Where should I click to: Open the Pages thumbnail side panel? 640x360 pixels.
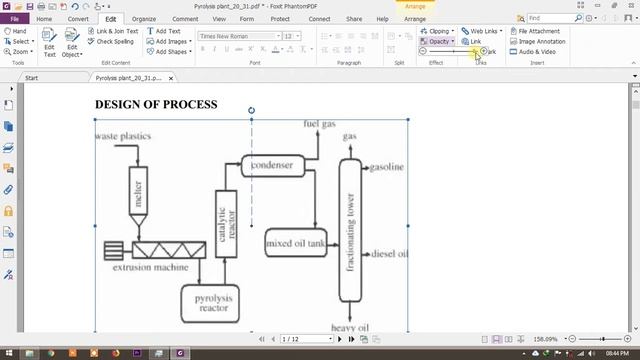pos(8,127)
